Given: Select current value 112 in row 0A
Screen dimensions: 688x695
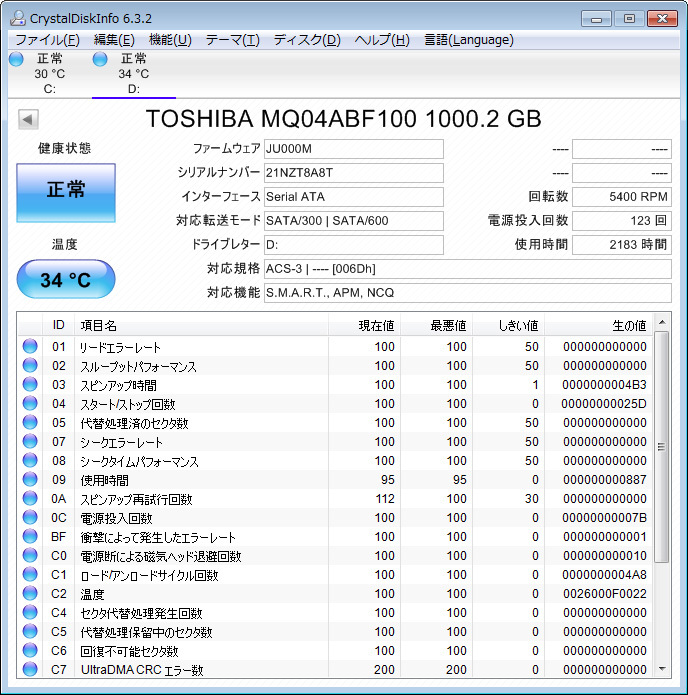Looking at the screenshot, I should pyautogui.click(x=385, y=499).
